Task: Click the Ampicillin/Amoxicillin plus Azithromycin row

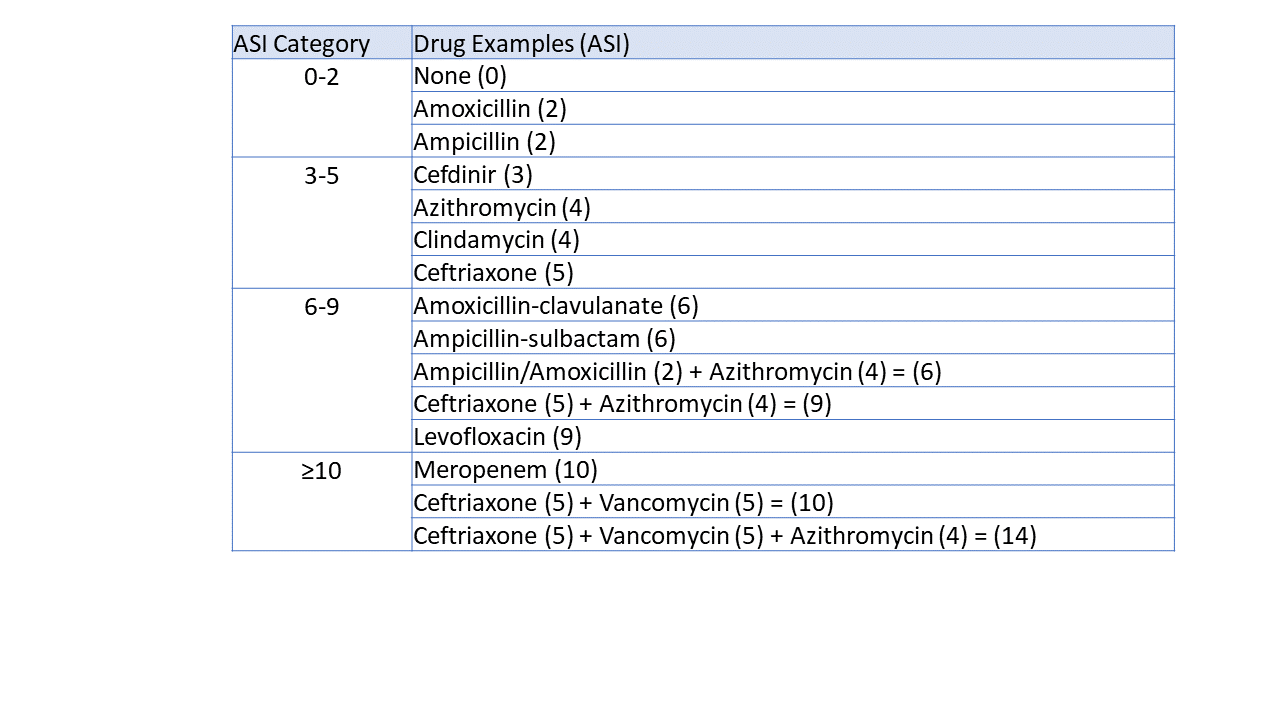Action: (x=793, y=370)
